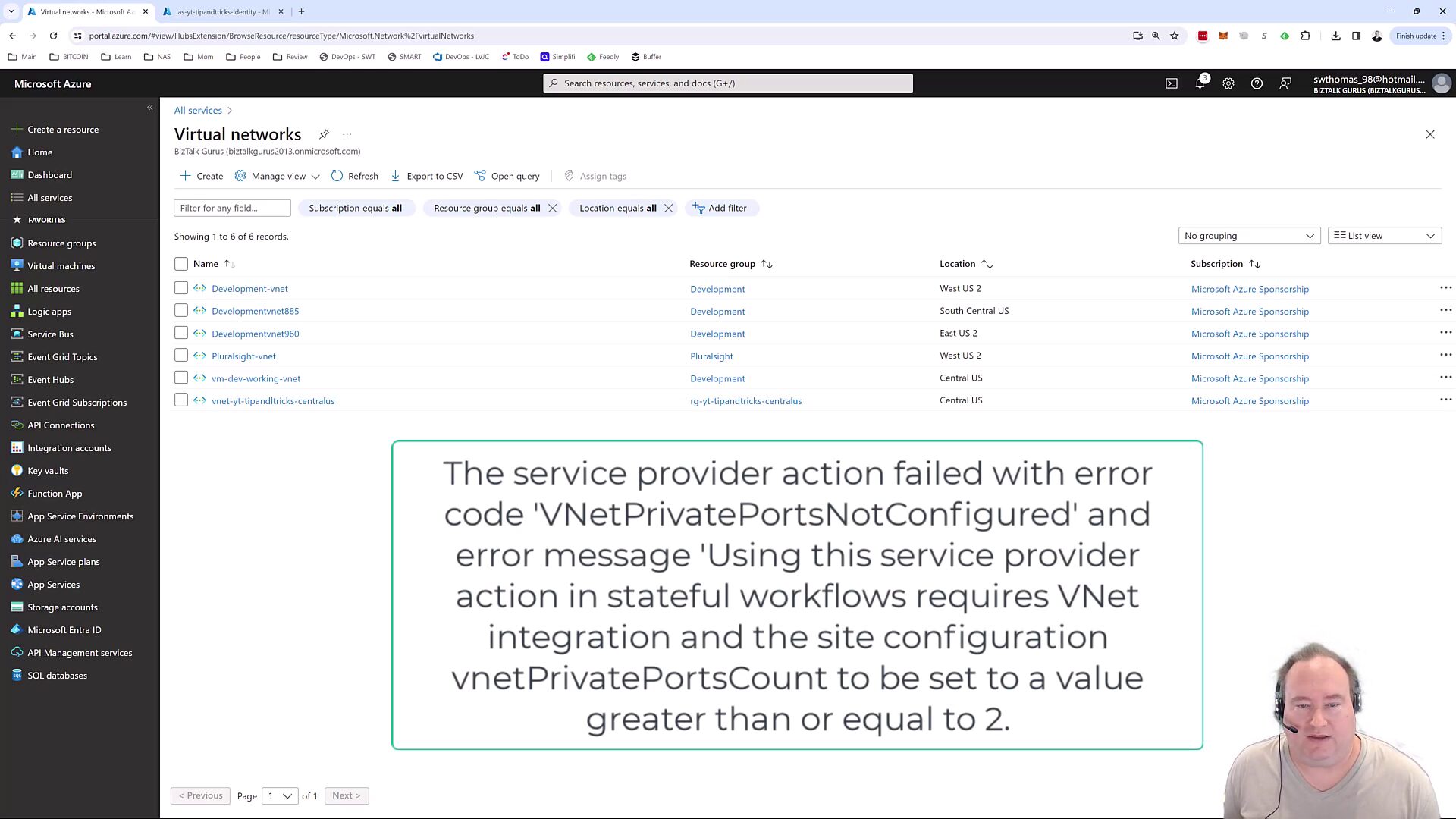Screen dimensions: 1456x819
Task: Check the Pluralsight-vnet row checkbox
Action: click(x=180, y=355)
